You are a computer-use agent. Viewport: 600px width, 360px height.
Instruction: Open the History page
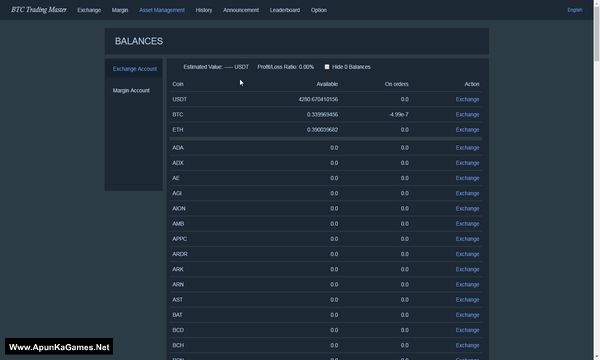pos(204,10)
